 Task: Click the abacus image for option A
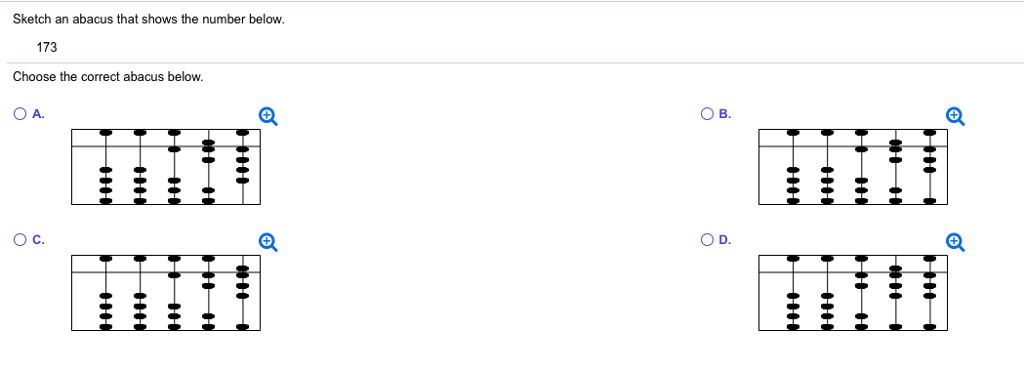tap(166, 166)
